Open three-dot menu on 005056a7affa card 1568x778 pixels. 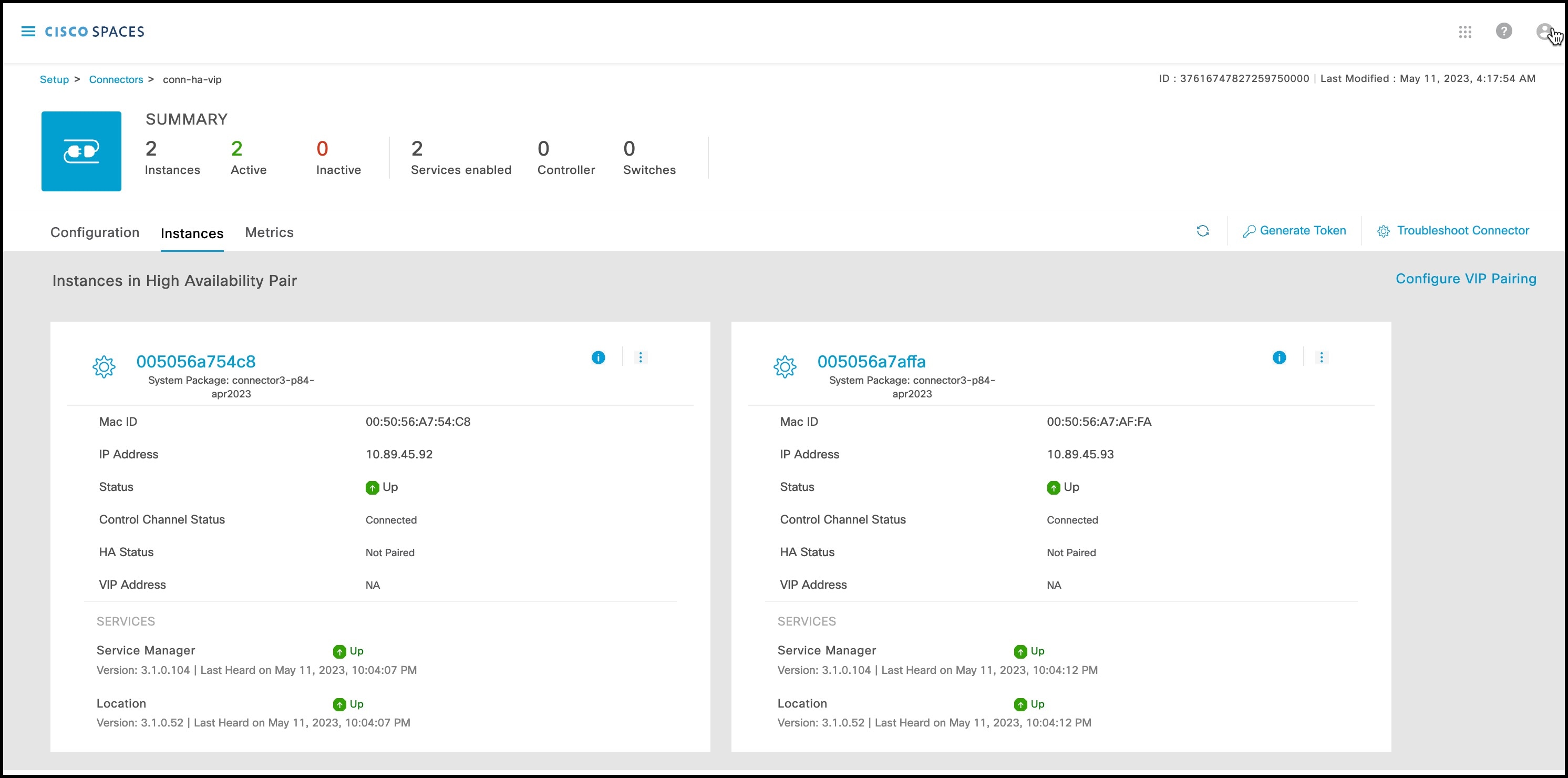[x=1322, y=357]
